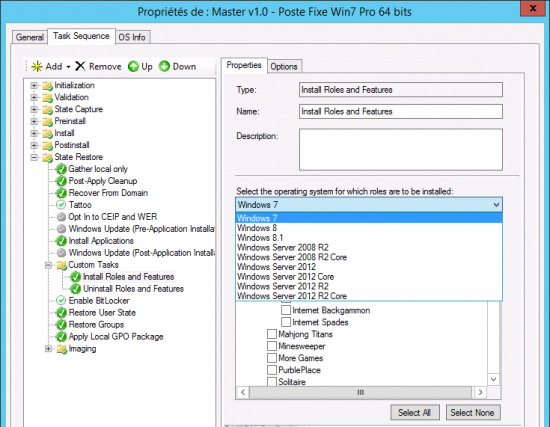Screen dimensions: 550x427
Task: Click into the Description text box
Action: (401, 149)
